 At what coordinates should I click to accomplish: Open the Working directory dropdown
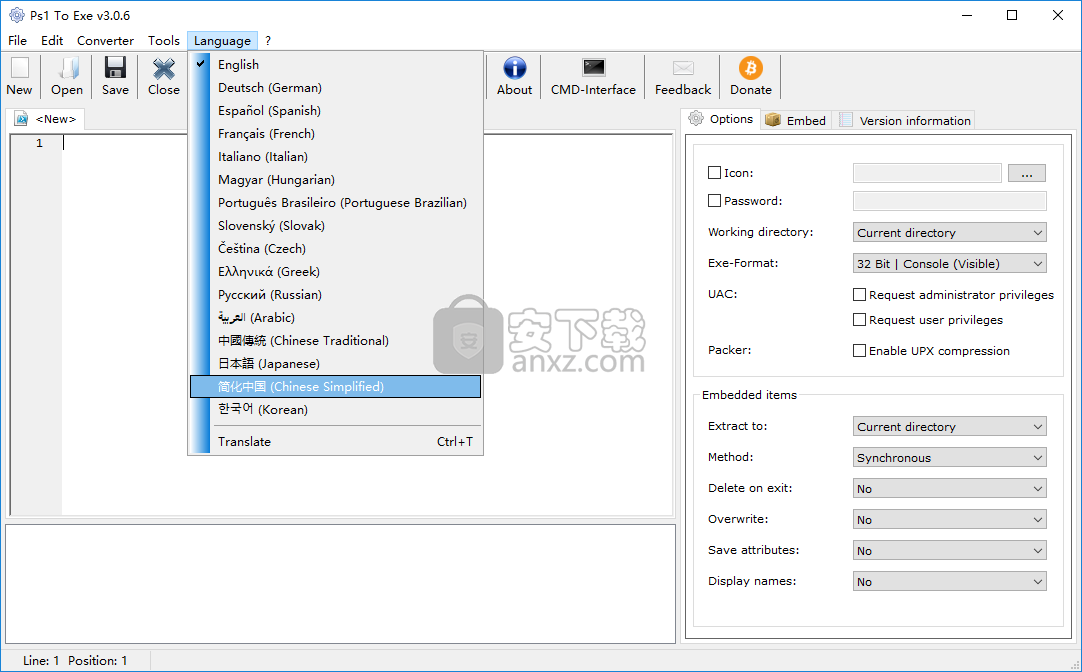pos(950,233)
